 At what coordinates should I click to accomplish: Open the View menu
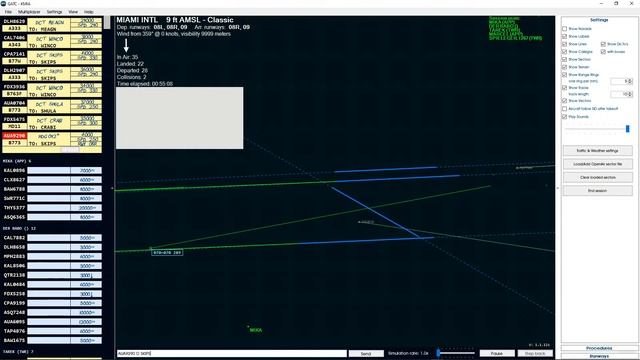tap(73, 12)
